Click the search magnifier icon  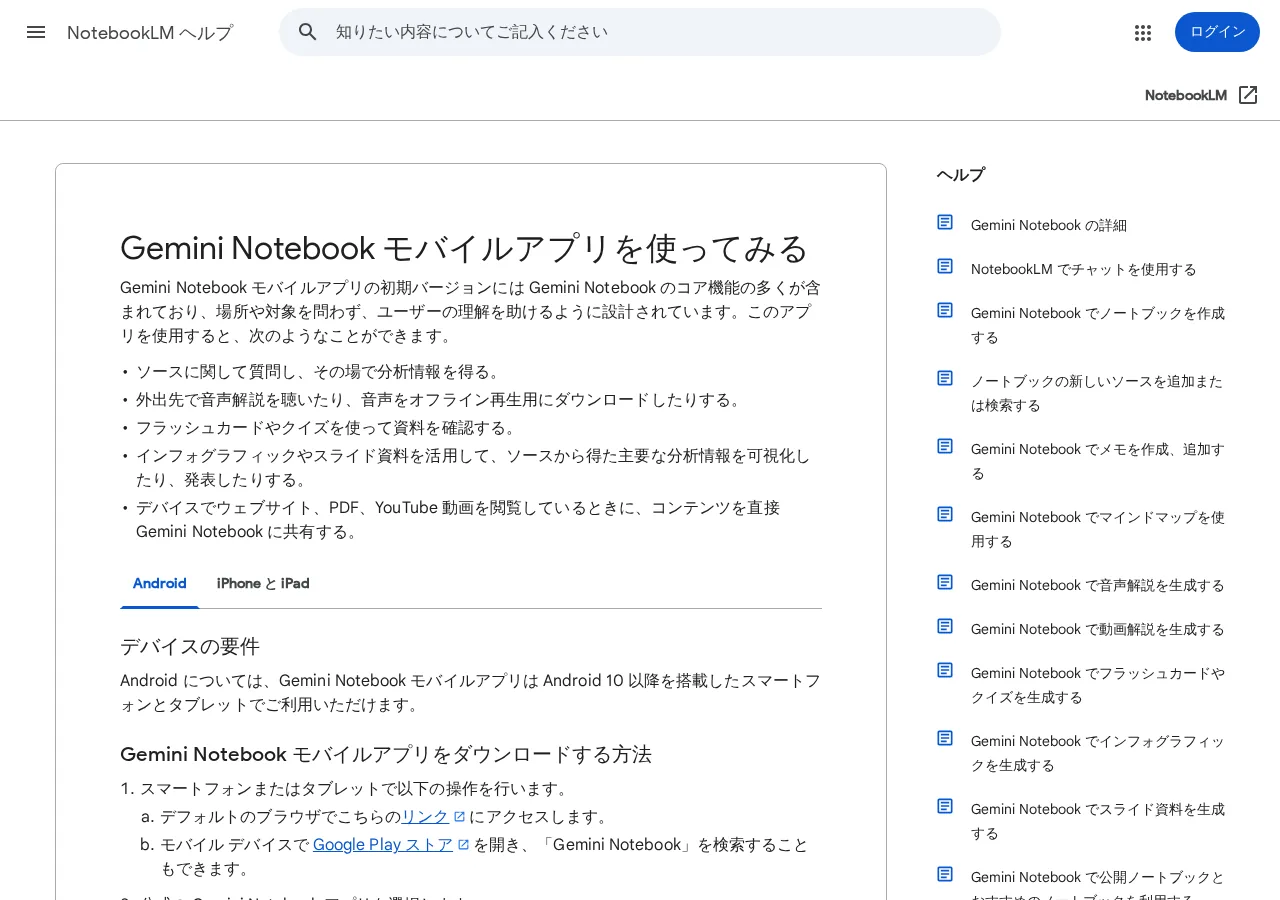tap(308, 32)
